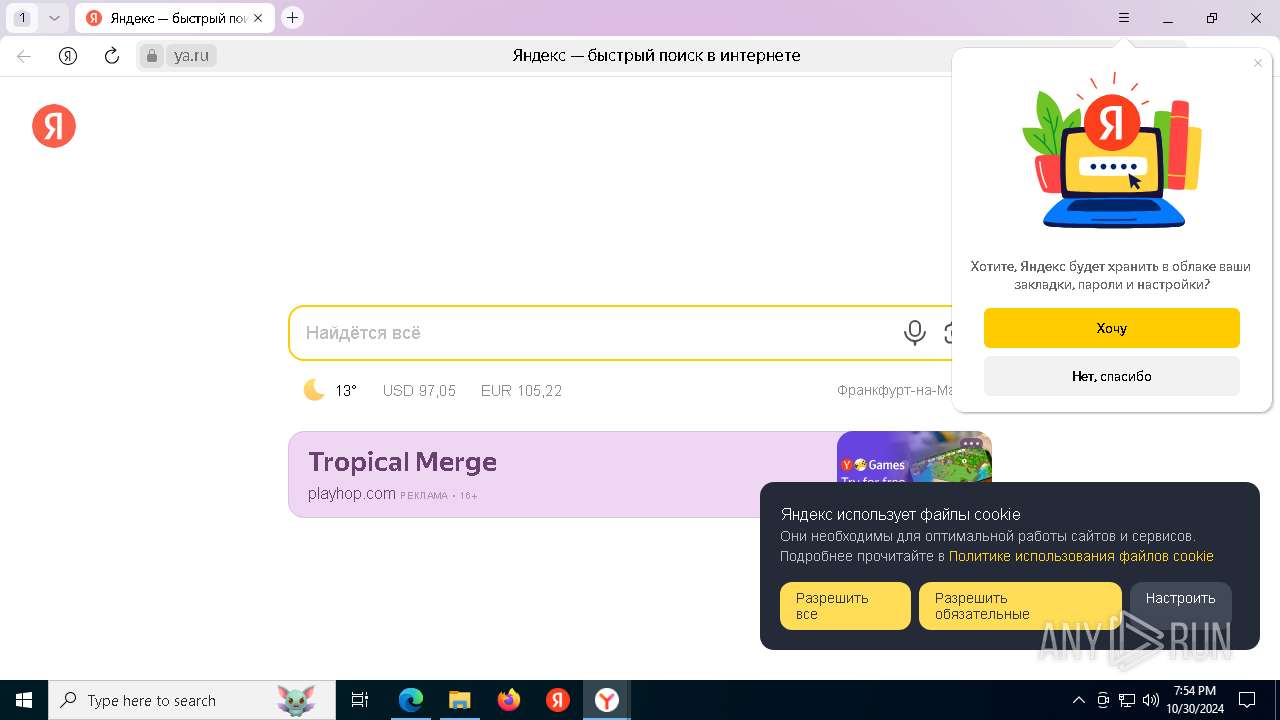Open a new tab with the plus button
Image resolution: width=1280 pixels, height=720 pixels.
click(292, 18)
